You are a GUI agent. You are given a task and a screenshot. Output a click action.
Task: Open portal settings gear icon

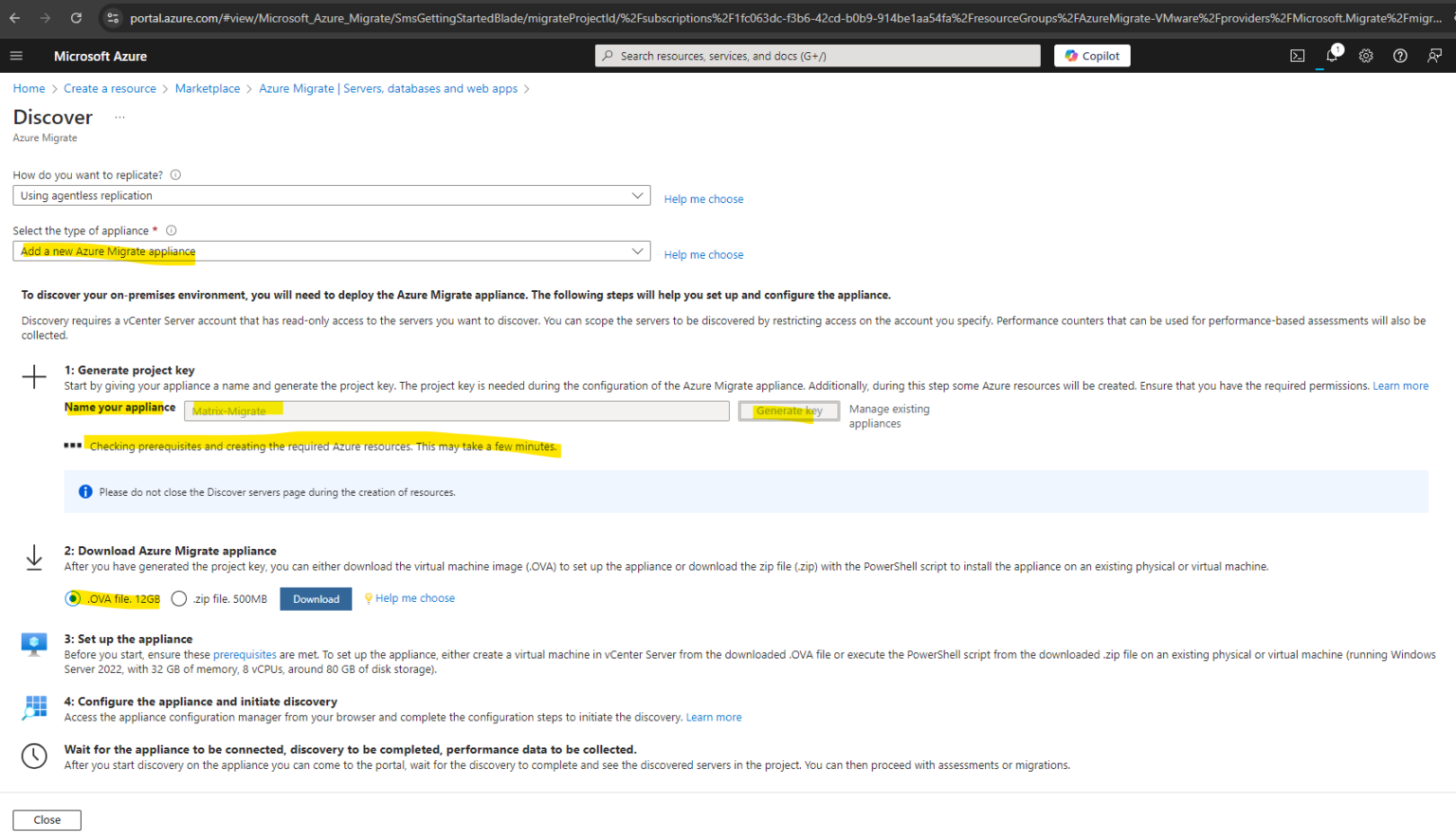point(1366,56)
